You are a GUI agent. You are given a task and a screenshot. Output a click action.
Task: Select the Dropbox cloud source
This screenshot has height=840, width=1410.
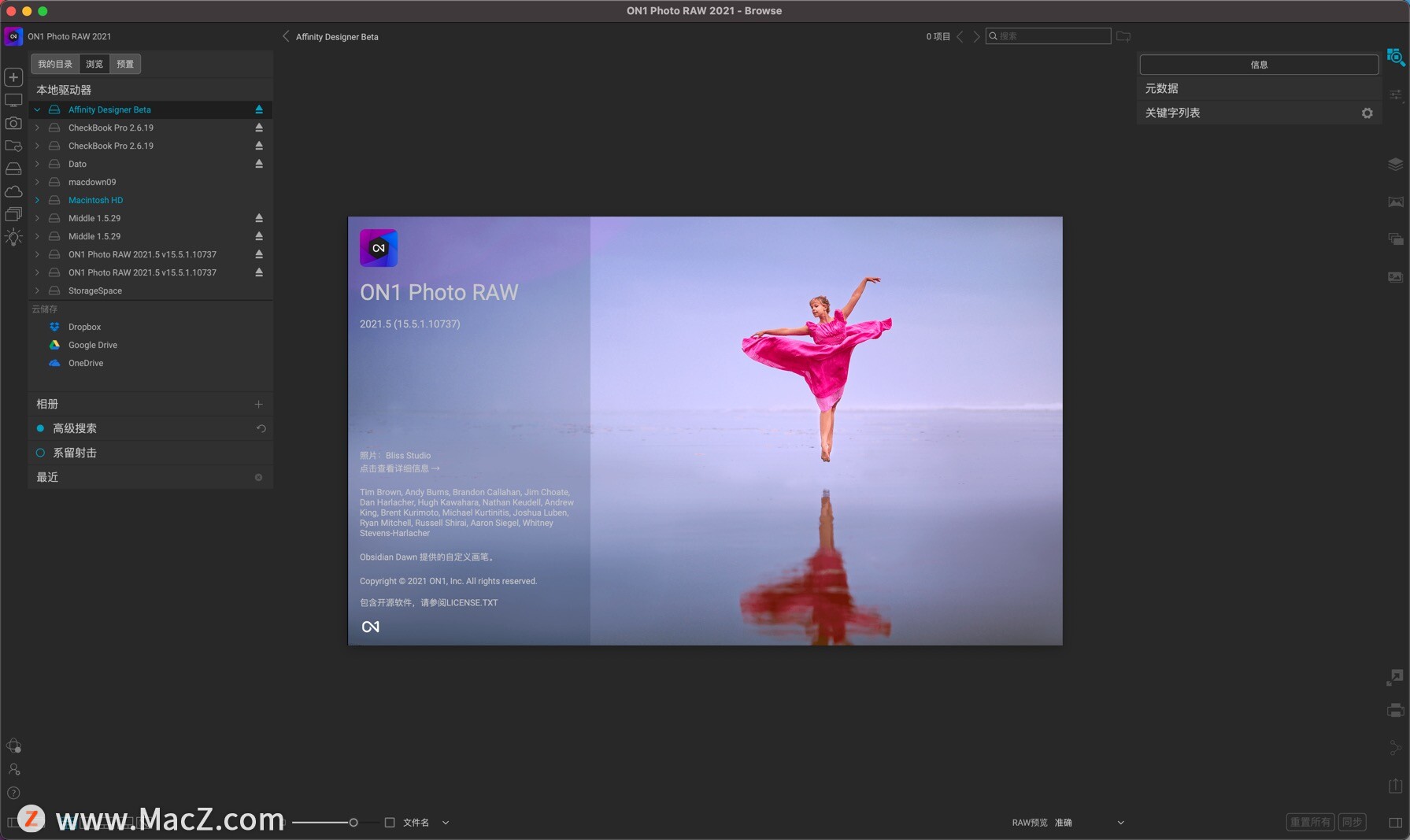click(x=150, y=327)
